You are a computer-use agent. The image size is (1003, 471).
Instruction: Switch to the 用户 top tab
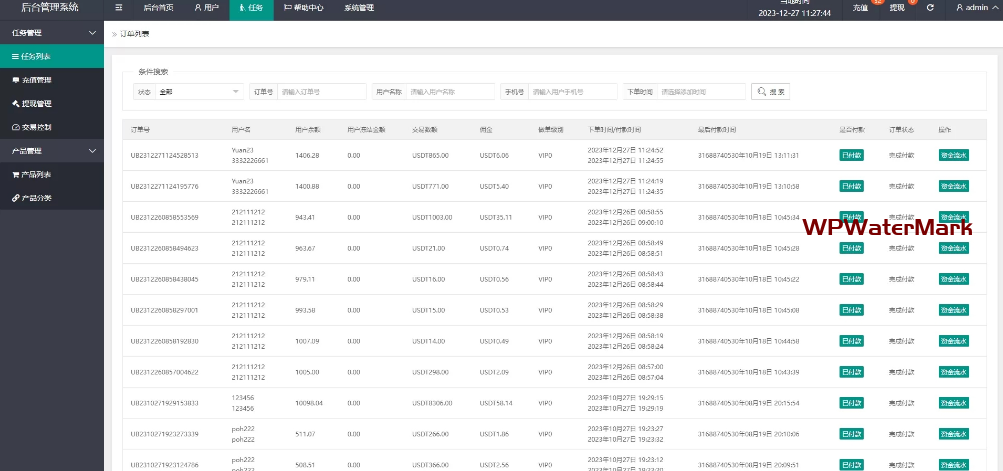pos(204,8)
